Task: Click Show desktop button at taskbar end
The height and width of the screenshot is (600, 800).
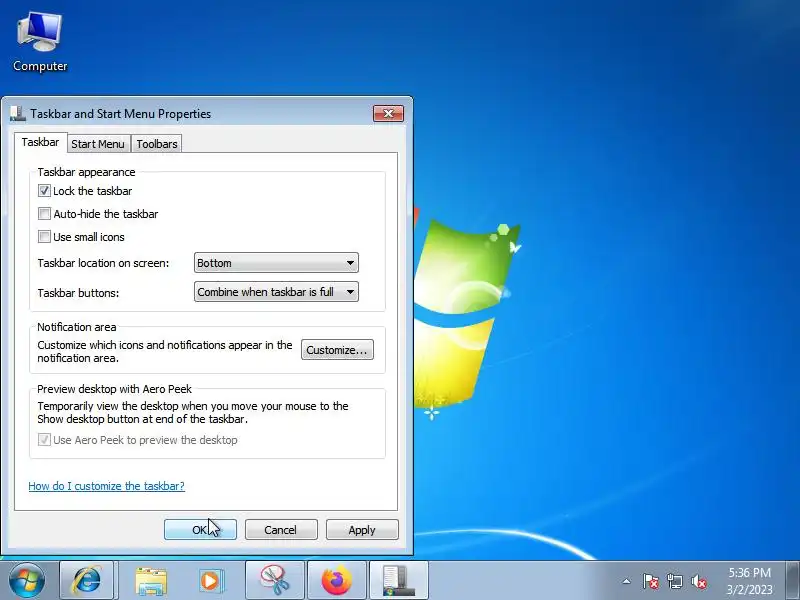Action: pos(792,581)
